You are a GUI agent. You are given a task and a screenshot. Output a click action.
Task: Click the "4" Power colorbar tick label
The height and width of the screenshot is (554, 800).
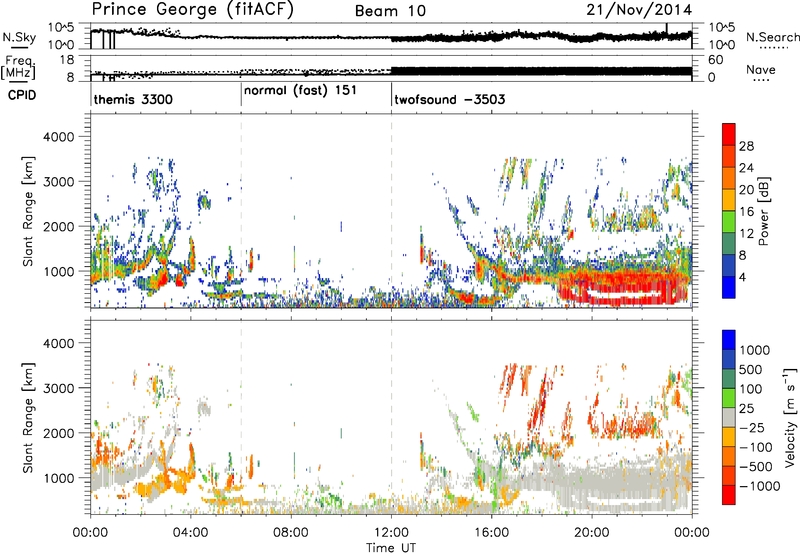[742, 278]
